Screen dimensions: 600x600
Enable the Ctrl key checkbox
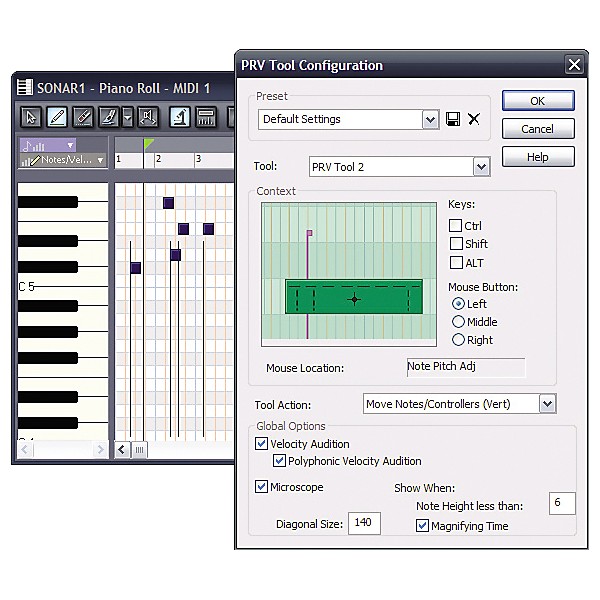tap(455, 225)
